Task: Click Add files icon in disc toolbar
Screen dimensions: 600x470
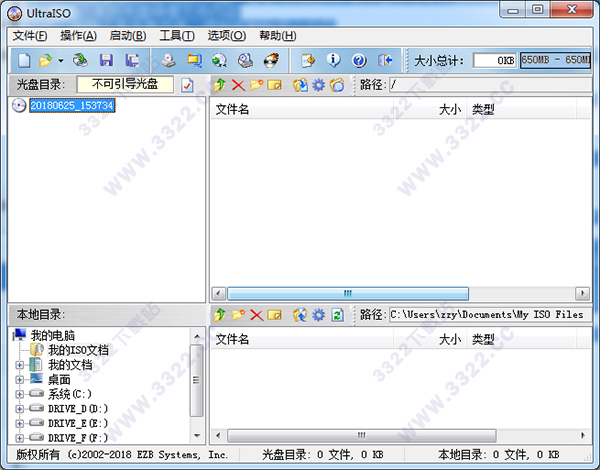Action: click(x=300, y=85)
